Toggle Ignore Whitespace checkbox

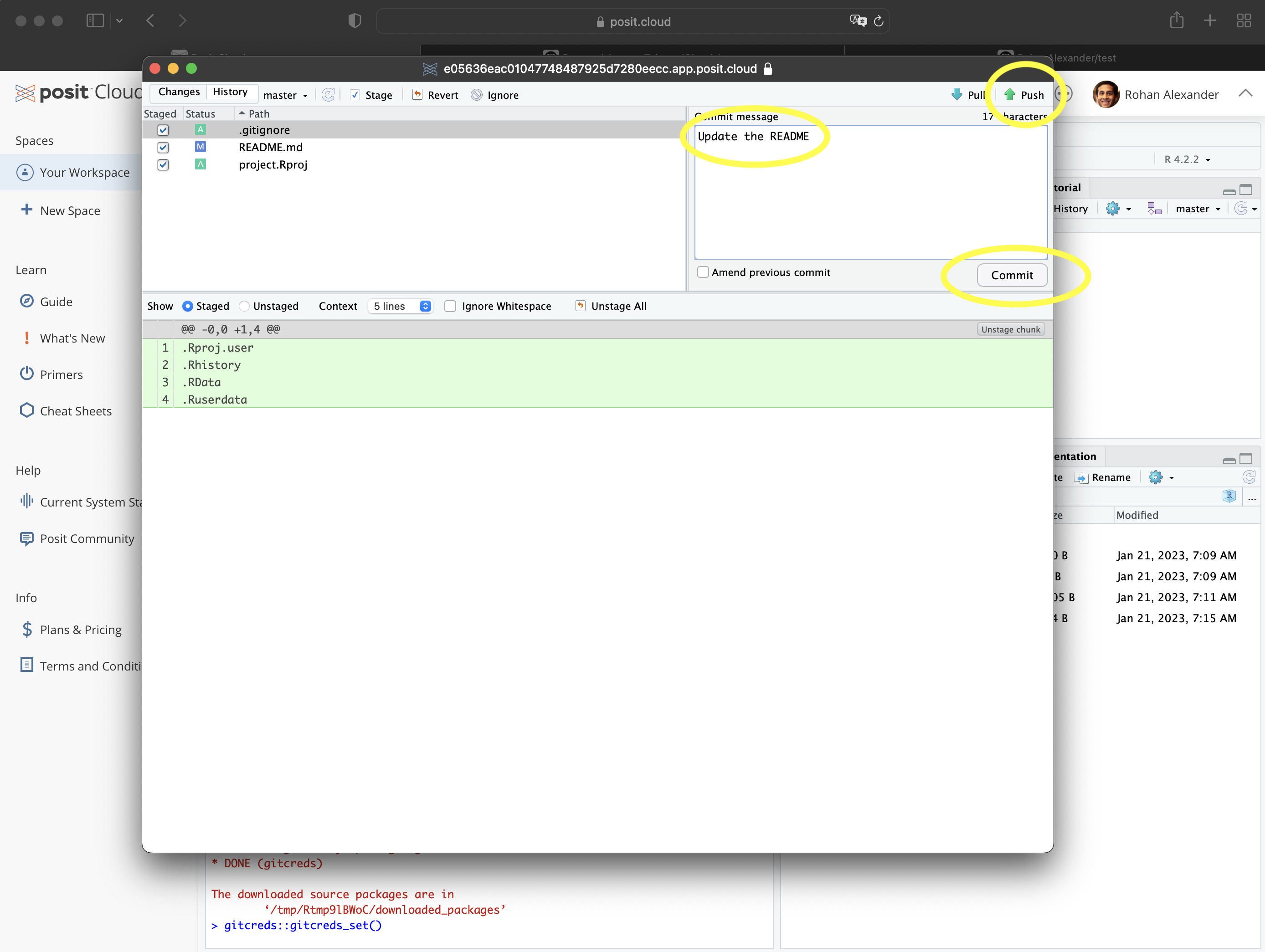click(451, 306)
